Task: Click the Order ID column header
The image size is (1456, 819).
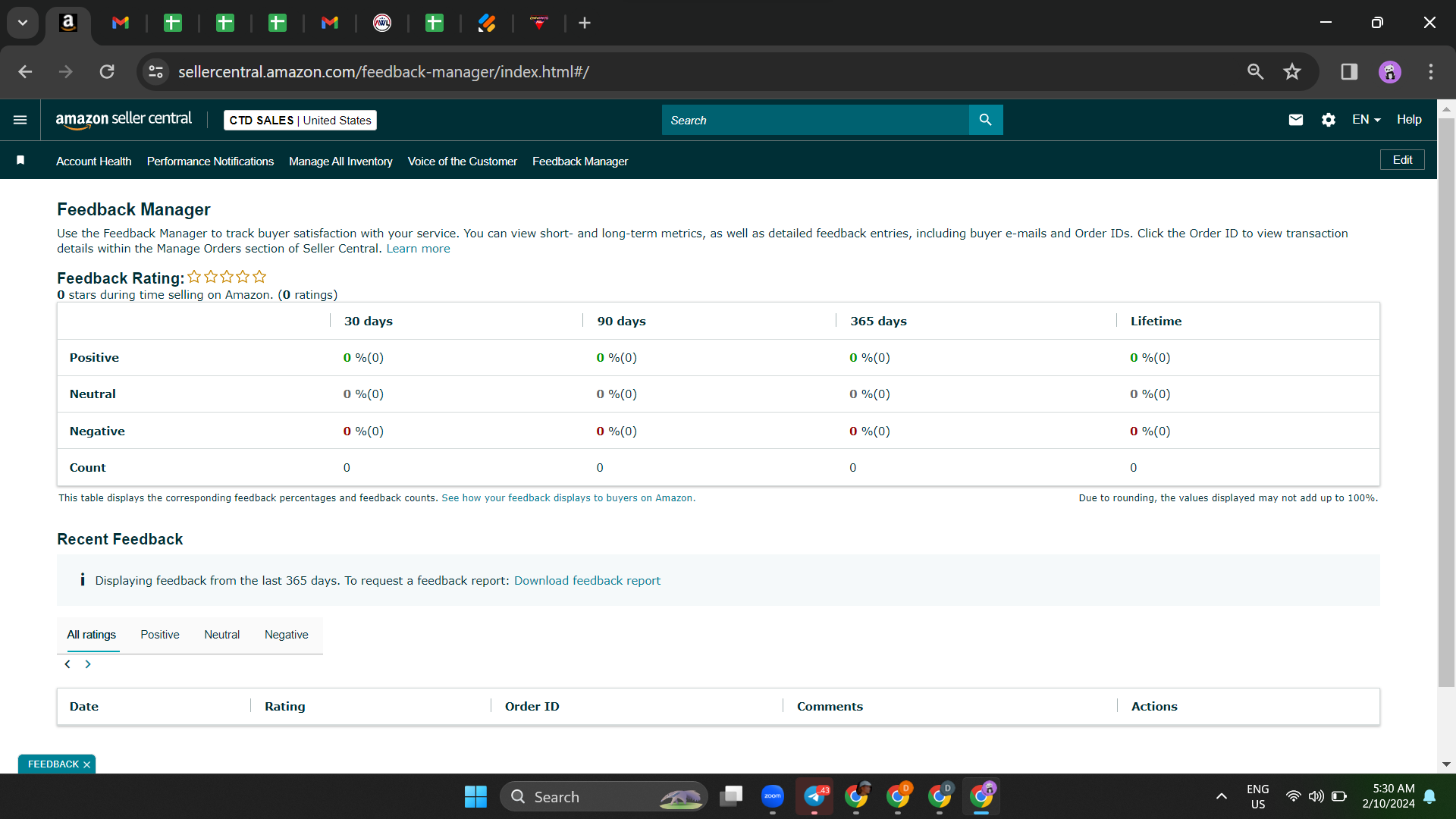Action: pyautogui.click(x=532, y=707)
